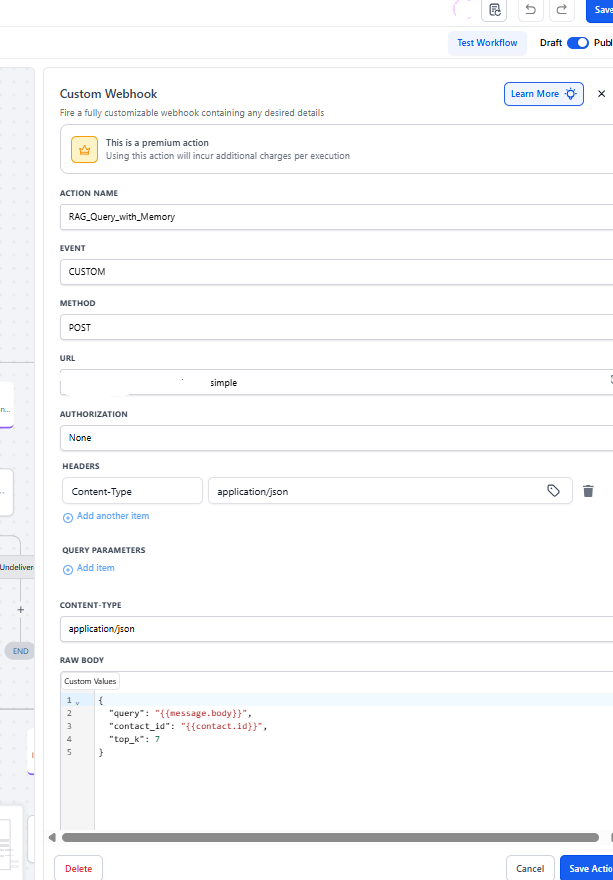Close the Custom Webhook panel

601,94
